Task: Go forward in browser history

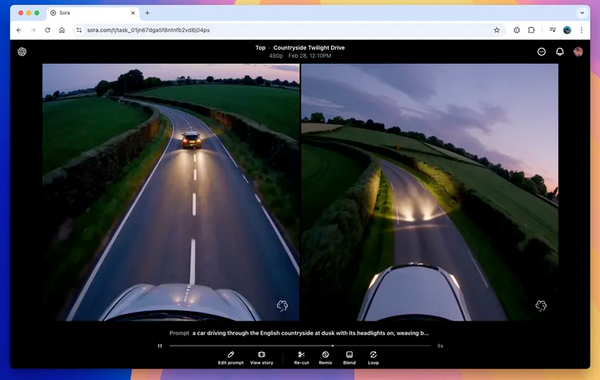Action: 33,30
